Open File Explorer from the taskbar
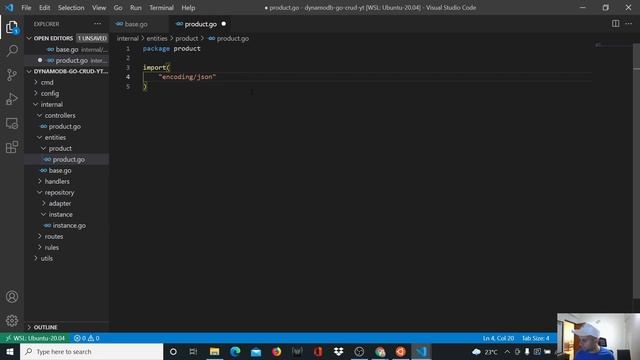 click(x=214, y=351)
